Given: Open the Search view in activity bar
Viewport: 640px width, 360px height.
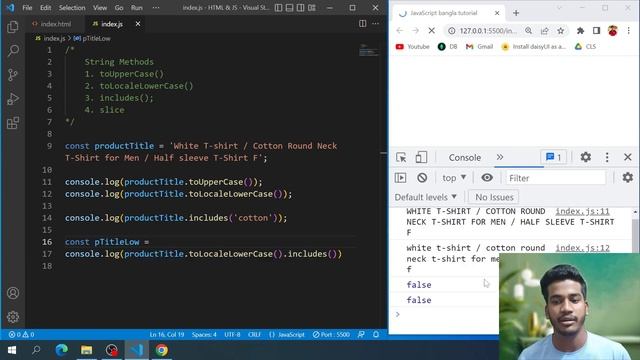Looking at the screenshot, I should pyautogui.click(x=13, y=51).
